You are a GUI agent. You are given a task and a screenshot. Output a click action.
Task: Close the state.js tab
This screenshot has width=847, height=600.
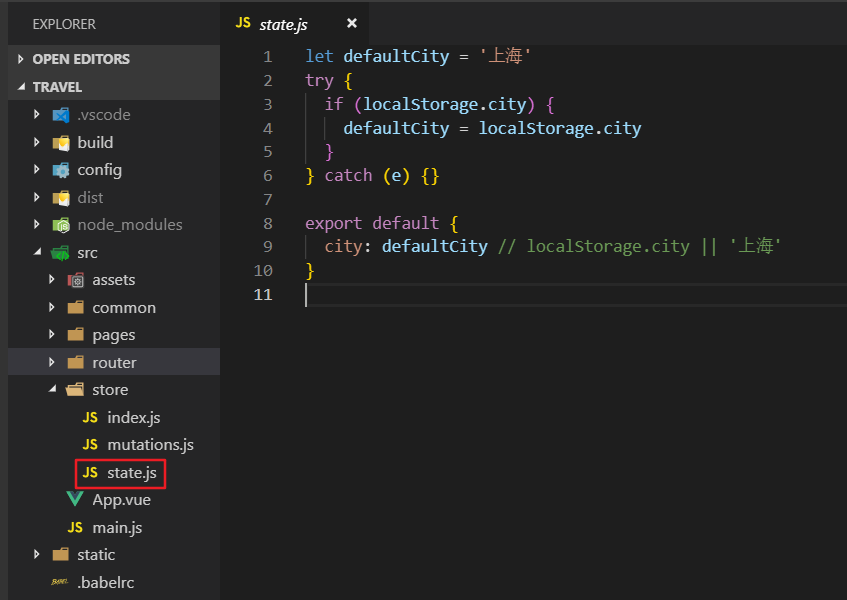pos(352,23)
